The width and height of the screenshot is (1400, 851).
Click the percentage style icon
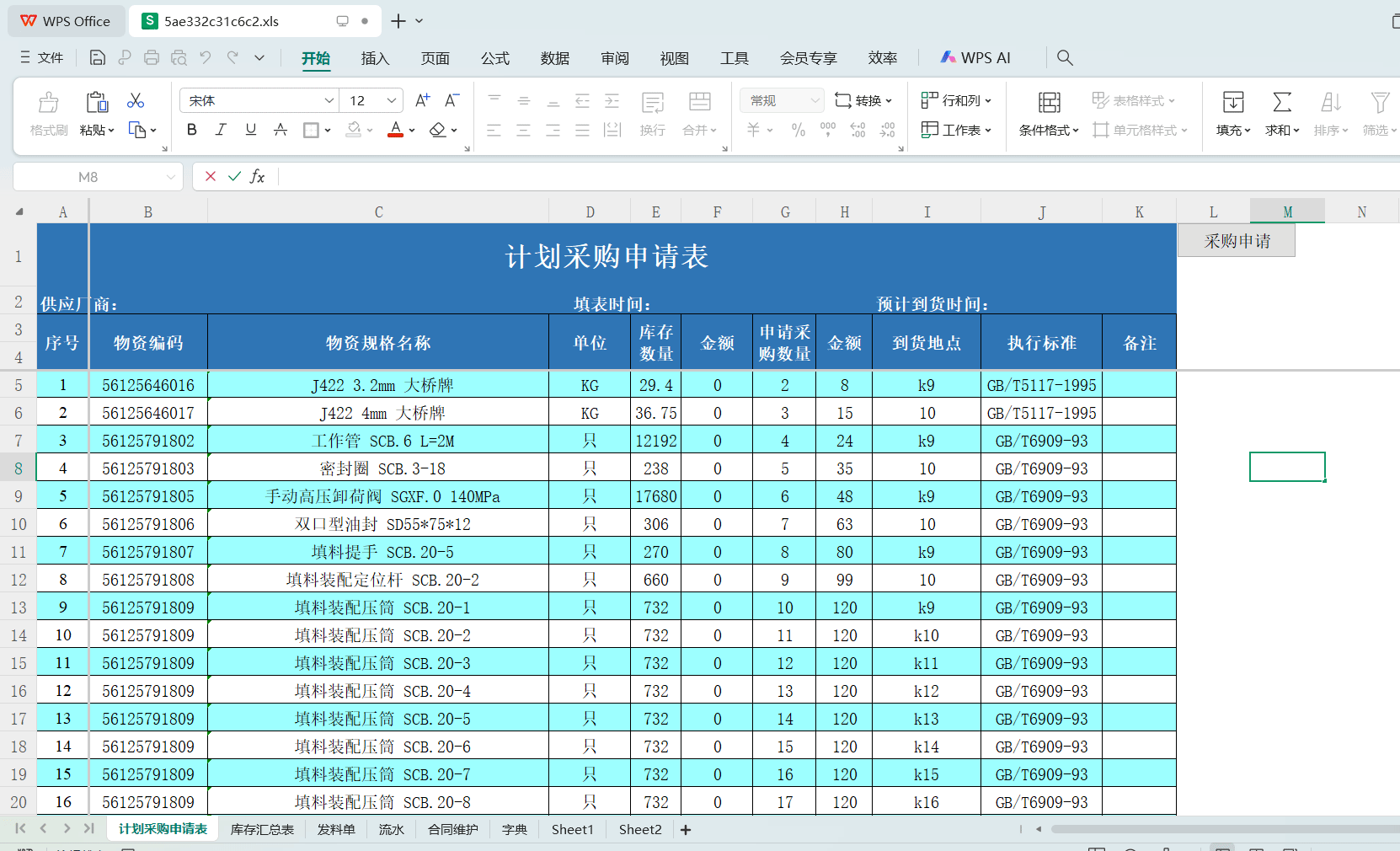pos(797,130)
